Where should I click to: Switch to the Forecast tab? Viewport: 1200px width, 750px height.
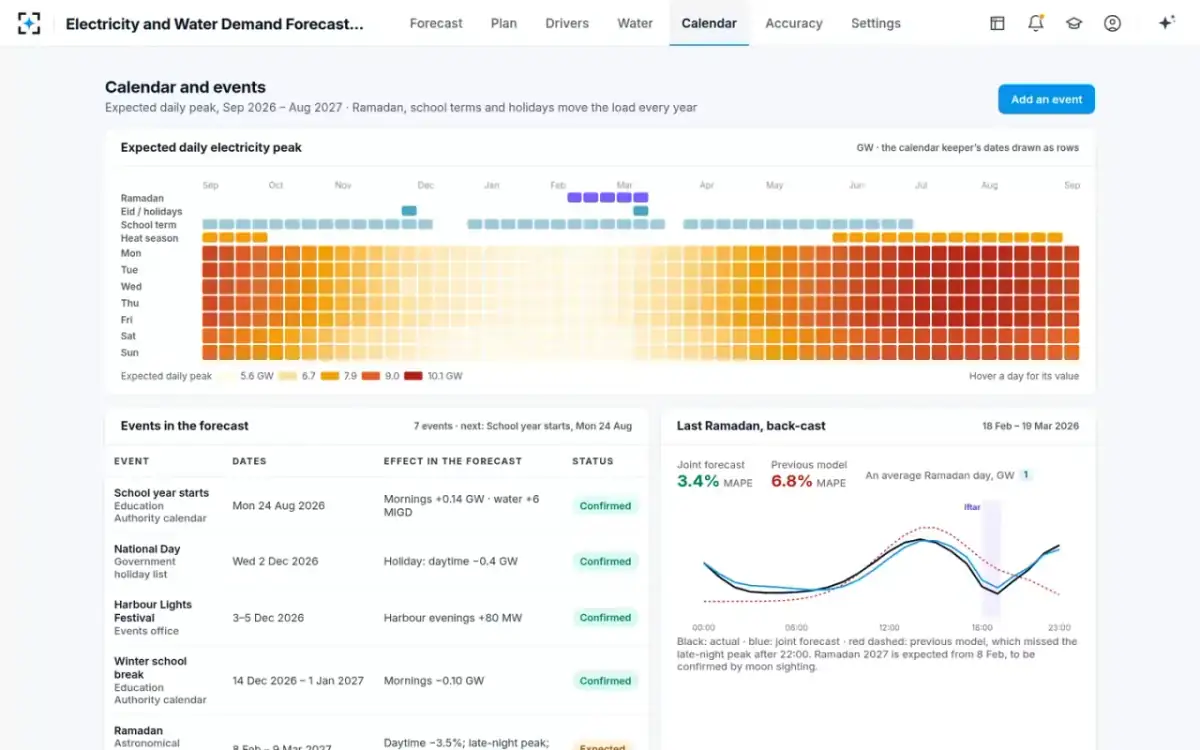(x=436, y=23)
